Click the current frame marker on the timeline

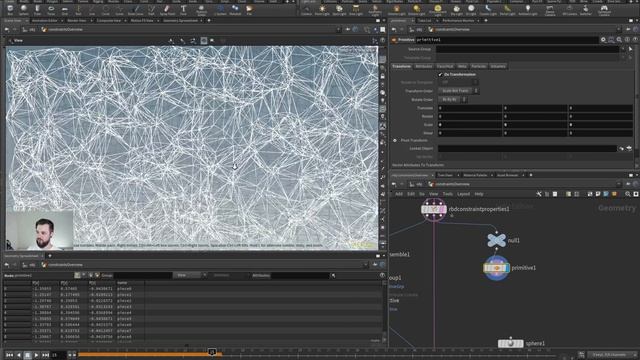(x=212, y=352)
